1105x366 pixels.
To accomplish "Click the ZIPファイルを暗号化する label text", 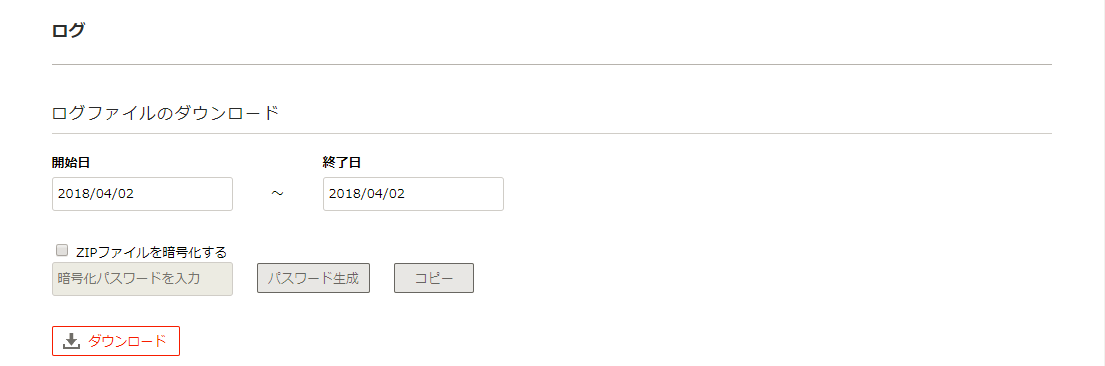I will 151,252.
